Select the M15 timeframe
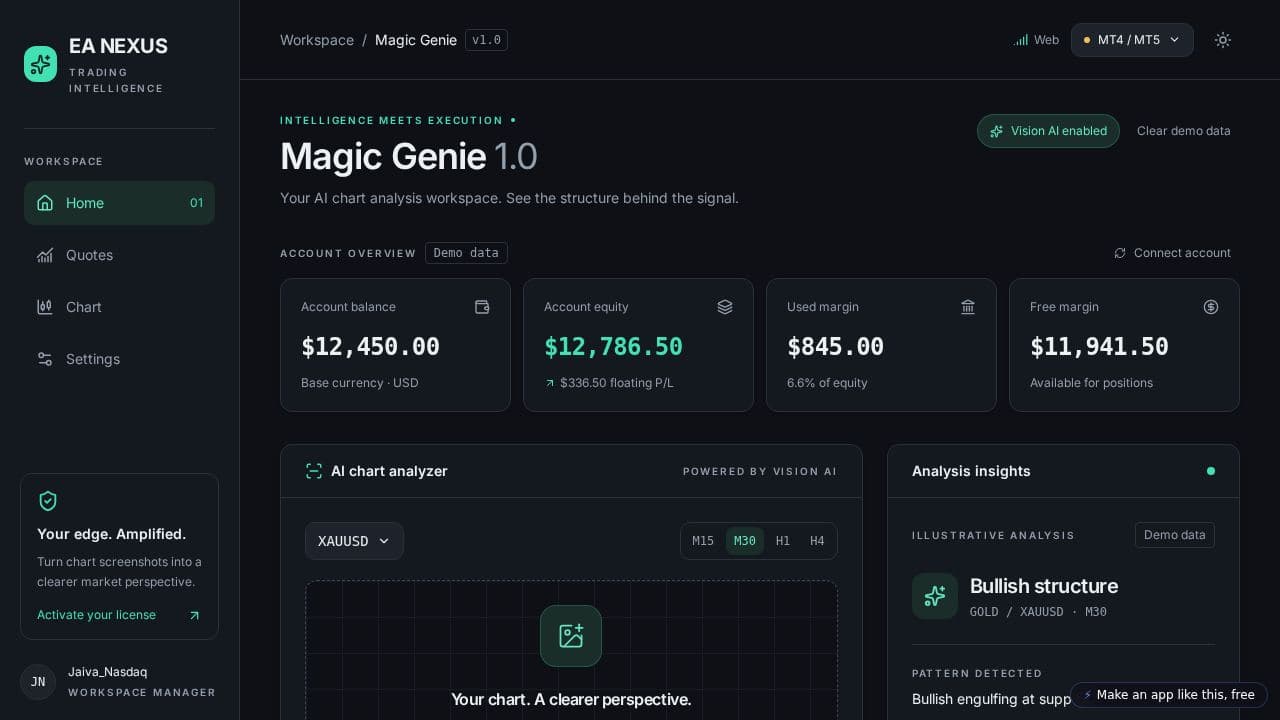The width and height of the screenshot is (1280, 720). [703, 541]
